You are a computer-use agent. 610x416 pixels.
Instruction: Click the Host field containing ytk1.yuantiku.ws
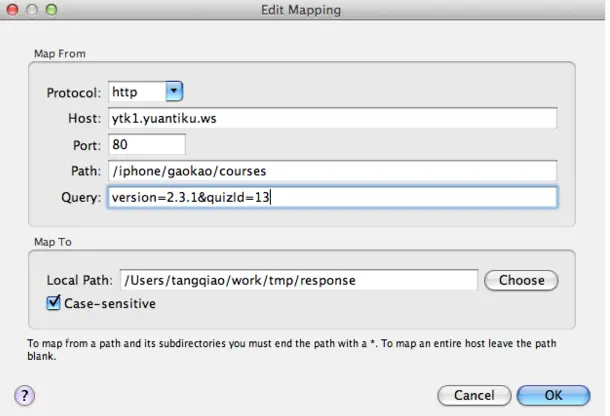pos(333,118)
